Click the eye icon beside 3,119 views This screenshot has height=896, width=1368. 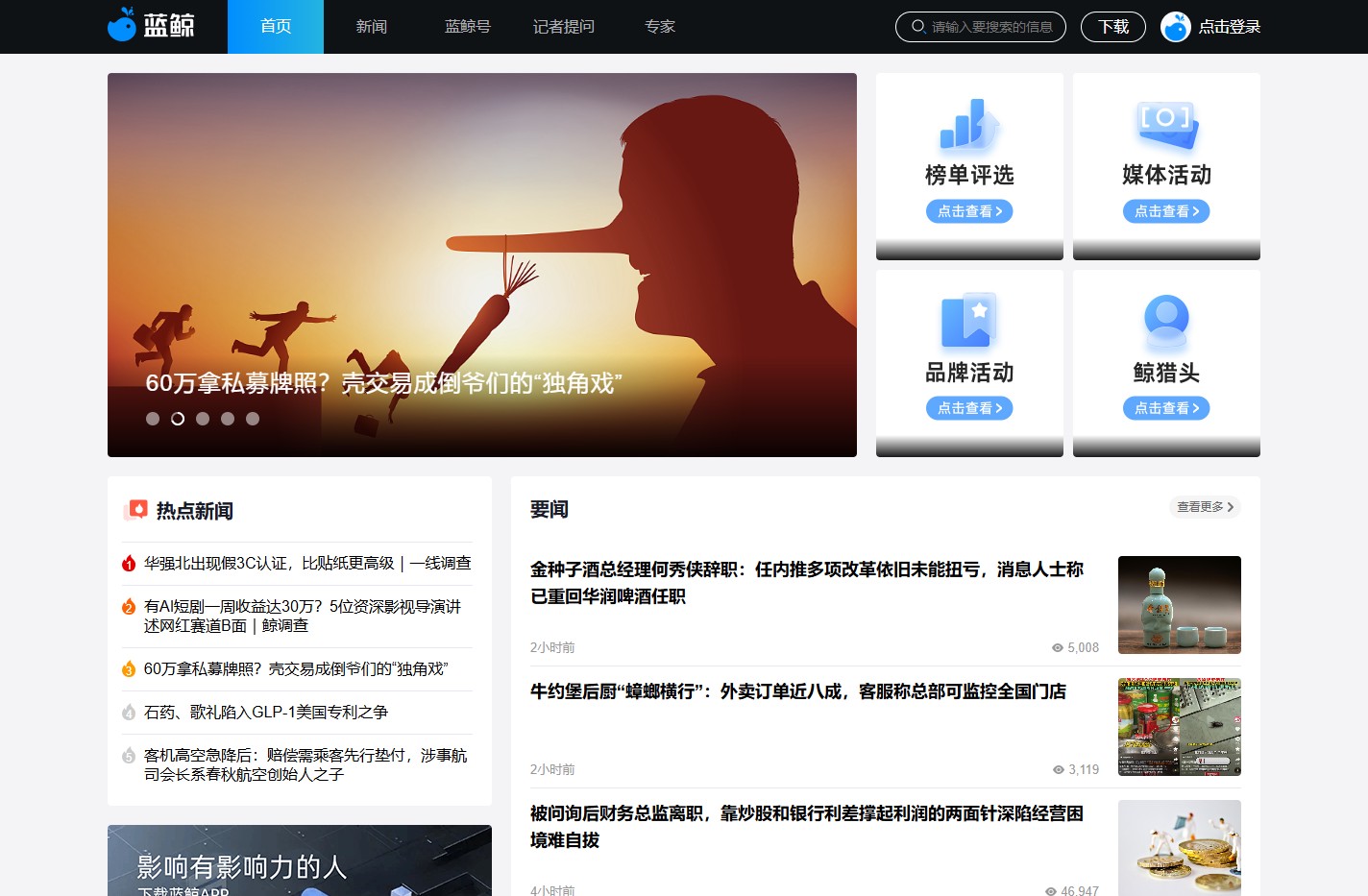(x=1059, y=770)
